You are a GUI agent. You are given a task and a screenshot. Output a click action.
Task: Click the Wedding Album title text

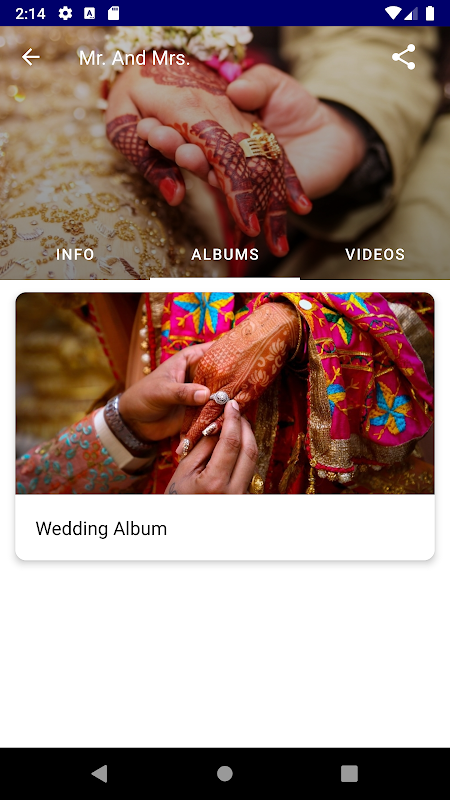pos(101,529)
